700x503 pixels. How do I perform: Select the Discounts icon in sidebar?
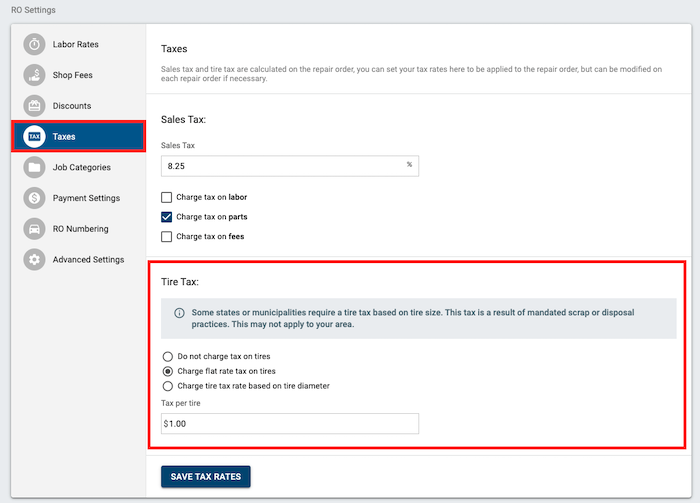coord(34,106)
